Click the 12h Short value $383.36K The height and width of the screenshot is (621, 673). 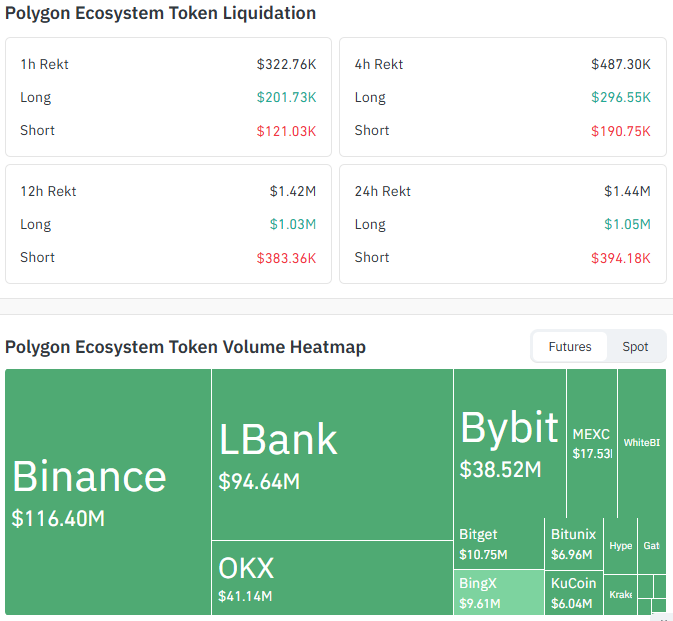(286, 258)
